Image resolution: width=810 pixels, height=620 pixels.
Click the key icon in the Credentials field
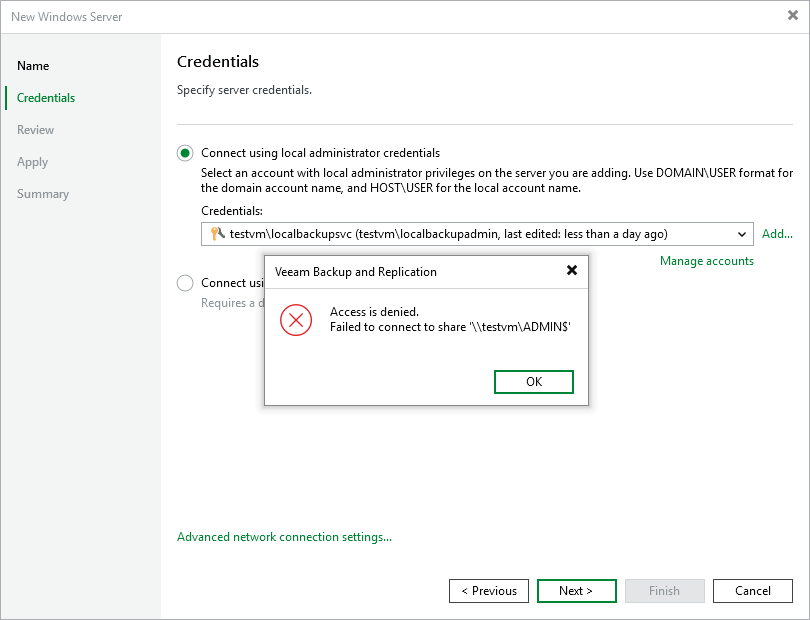[217, 234]
